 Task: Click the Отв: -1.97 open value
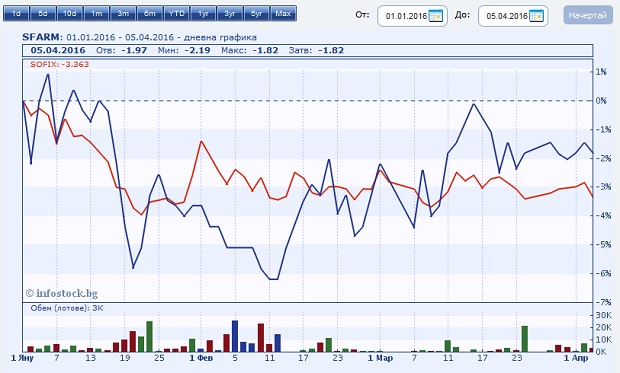tap(121, 51)
